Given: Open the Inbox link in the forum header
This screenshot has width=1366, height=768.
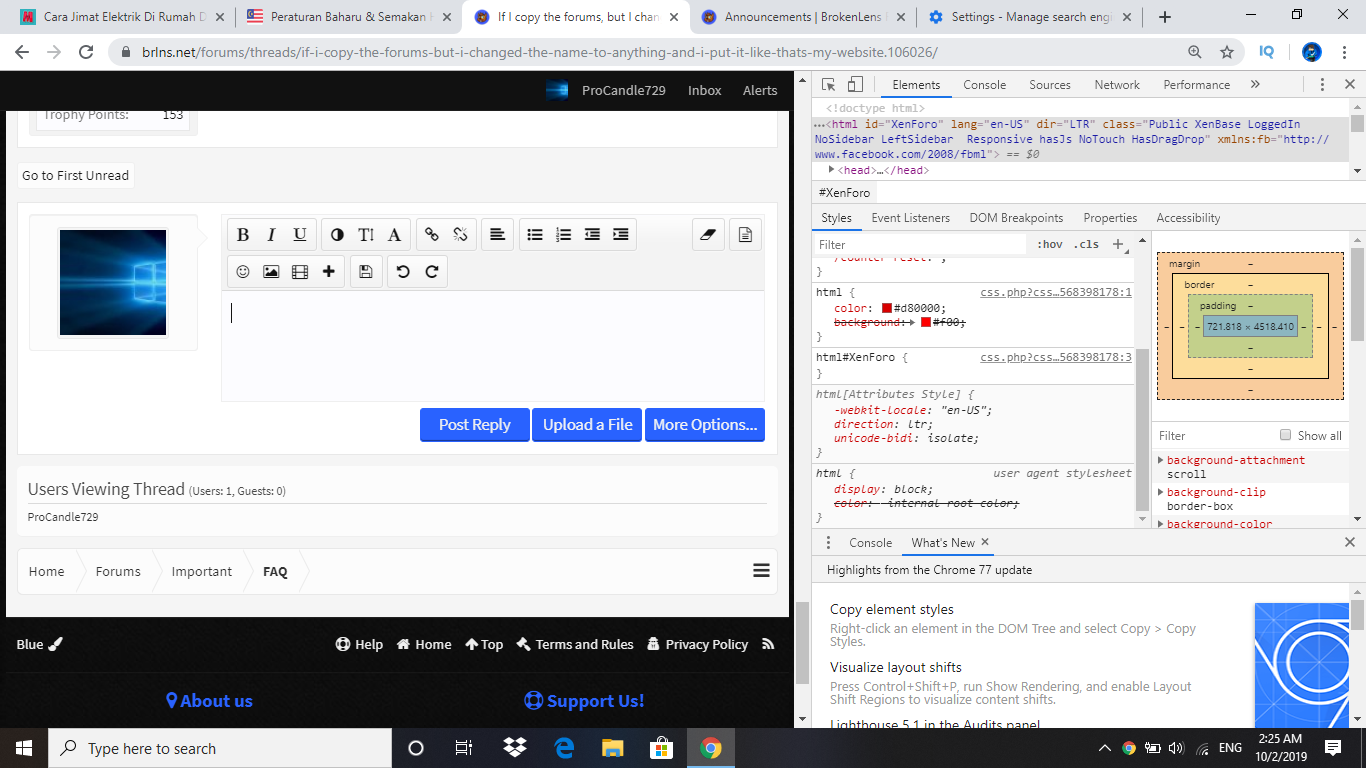Looking at the screenshot, I should pos(704,90).
